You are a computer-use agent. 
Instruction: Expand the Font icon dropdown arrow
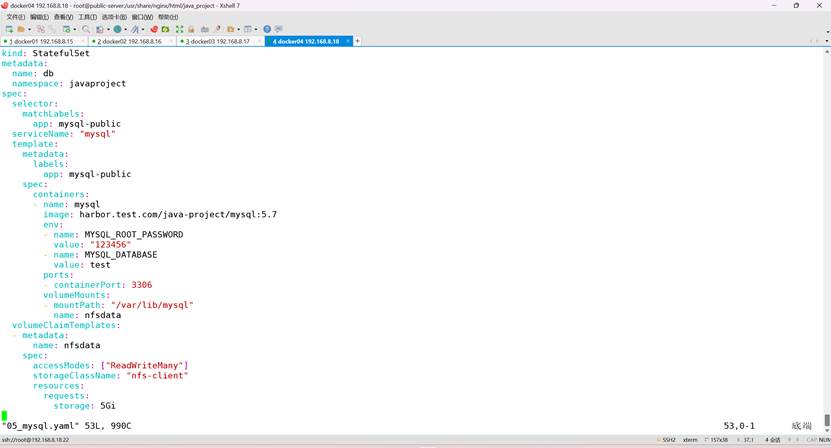click(143, 29)
